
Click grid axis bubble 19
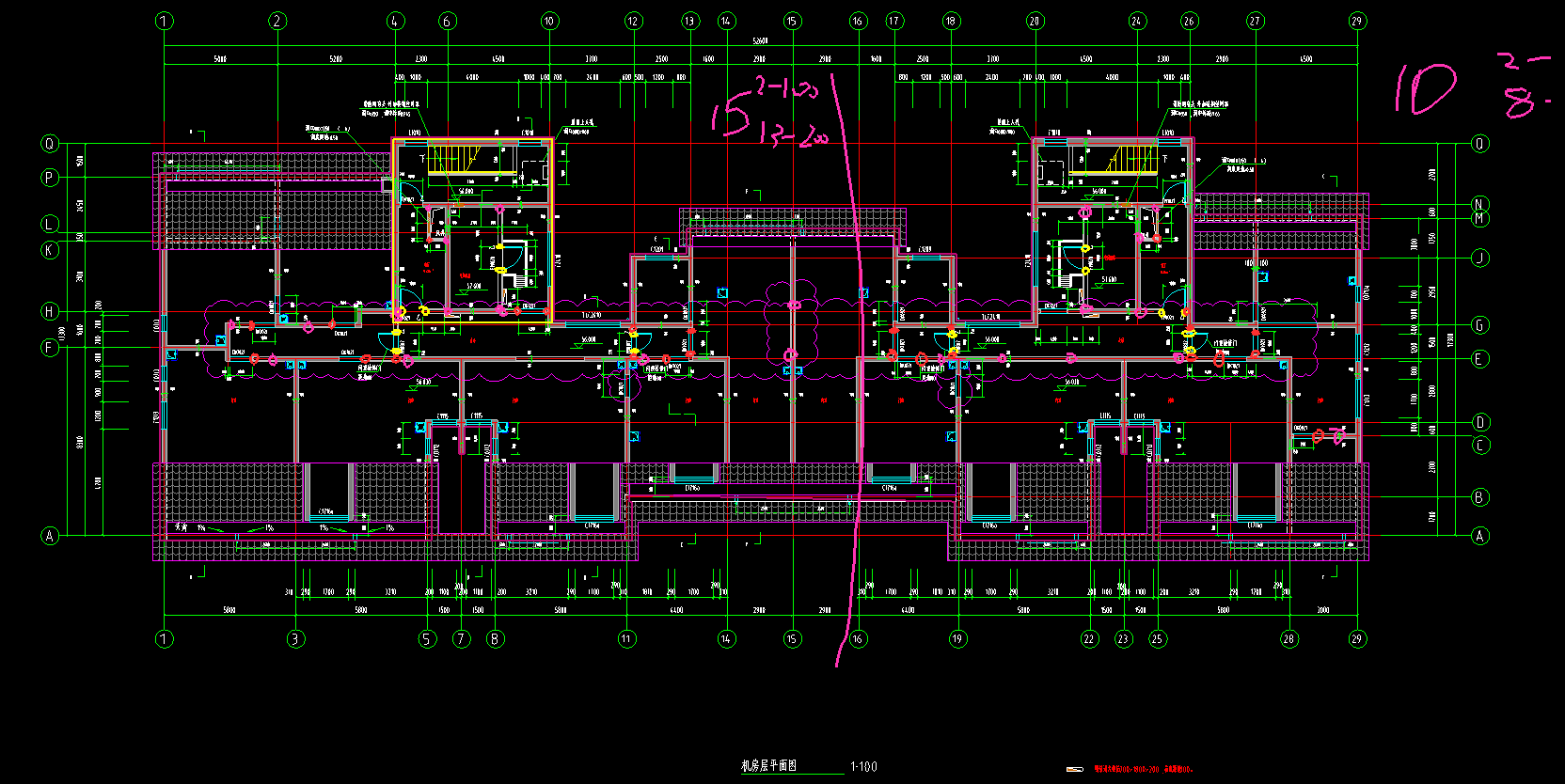coord(957,639)
